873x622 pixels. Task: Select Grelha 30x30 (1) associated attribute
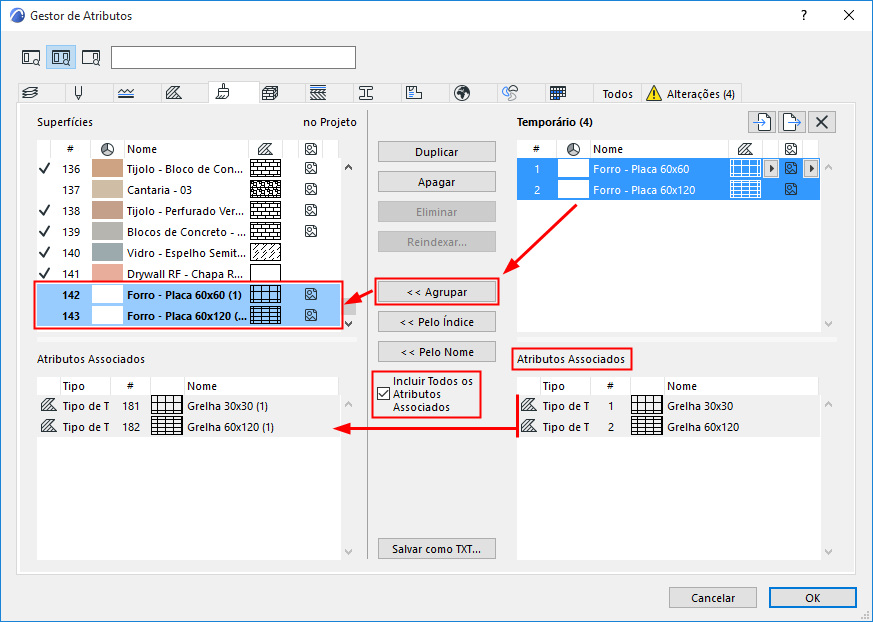tap(189, 406)
